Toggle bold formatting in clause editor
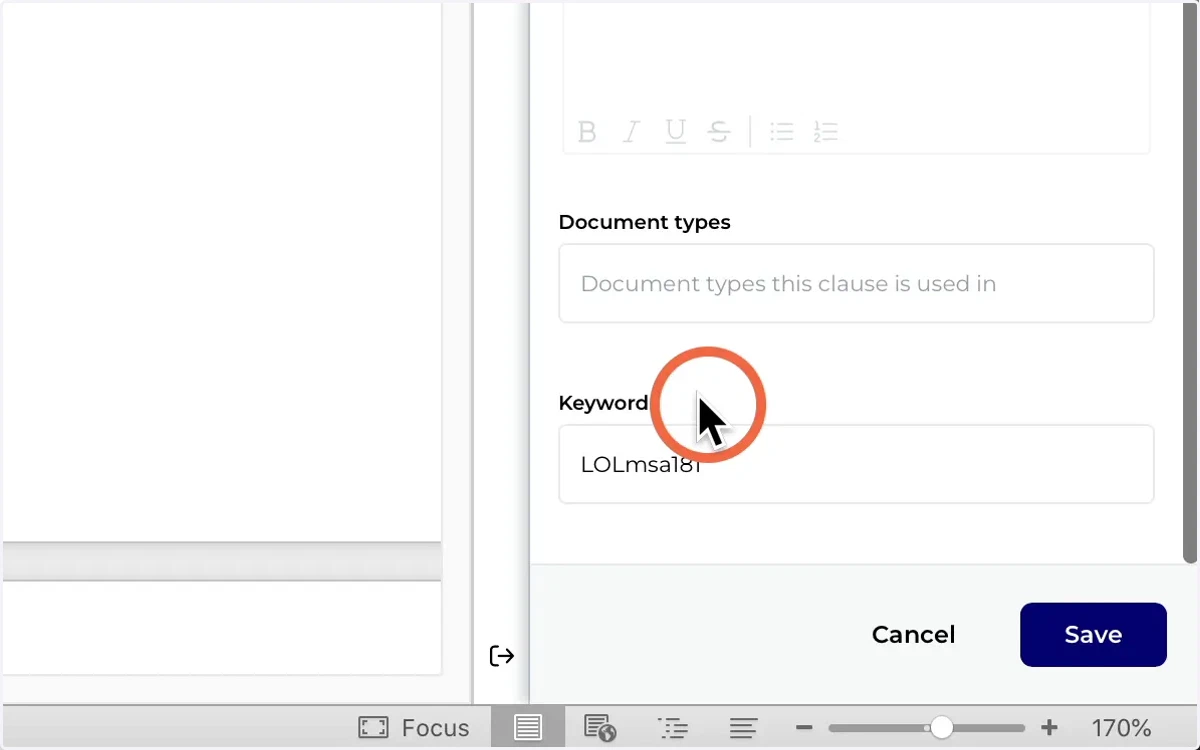This screenshot has height=750, width=1200. pos(587,132)
